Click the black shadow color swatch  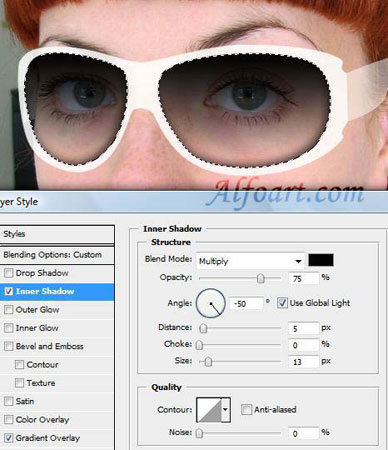(x=321, y=260)
